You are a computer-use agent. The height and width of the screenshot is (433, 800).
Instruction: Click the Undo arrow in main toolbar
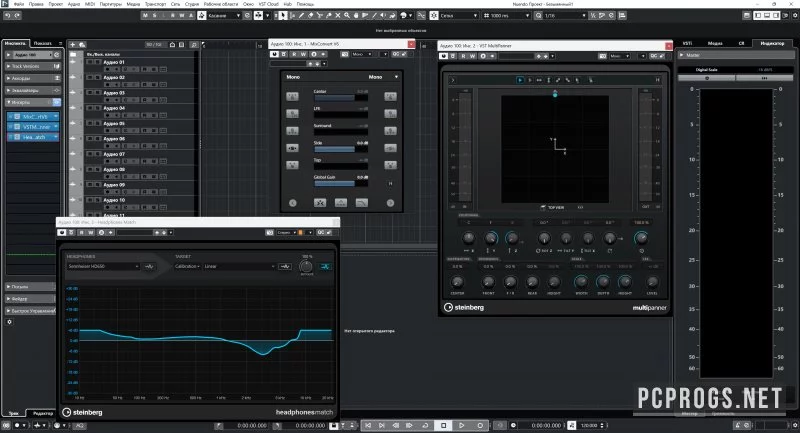[x=7, y=15]
